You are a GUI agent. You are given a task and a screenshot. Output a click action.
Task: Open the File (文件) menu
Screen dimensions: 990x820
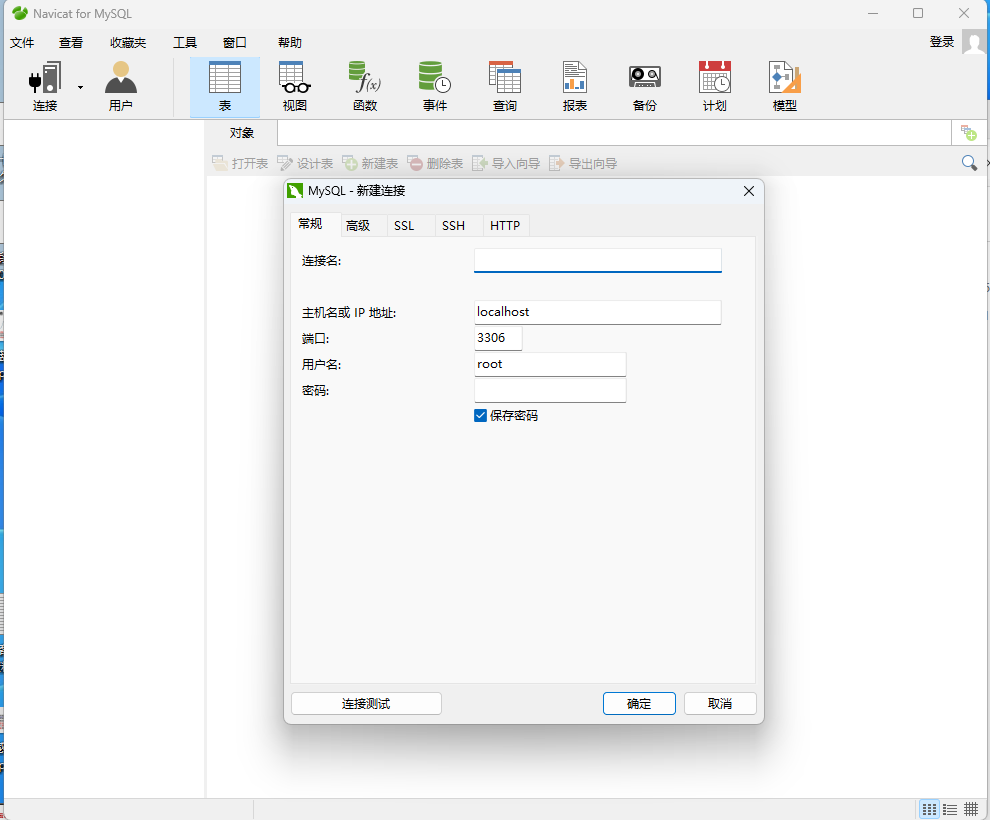click(x=22, y=42)
